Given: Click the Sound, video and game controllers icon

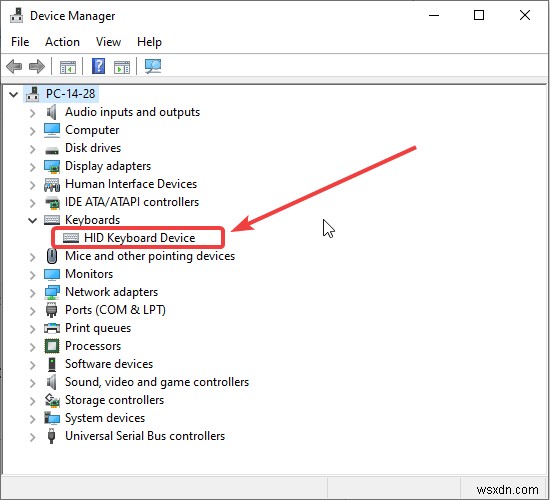Looking at the screenshot, I should coord(52,382).
